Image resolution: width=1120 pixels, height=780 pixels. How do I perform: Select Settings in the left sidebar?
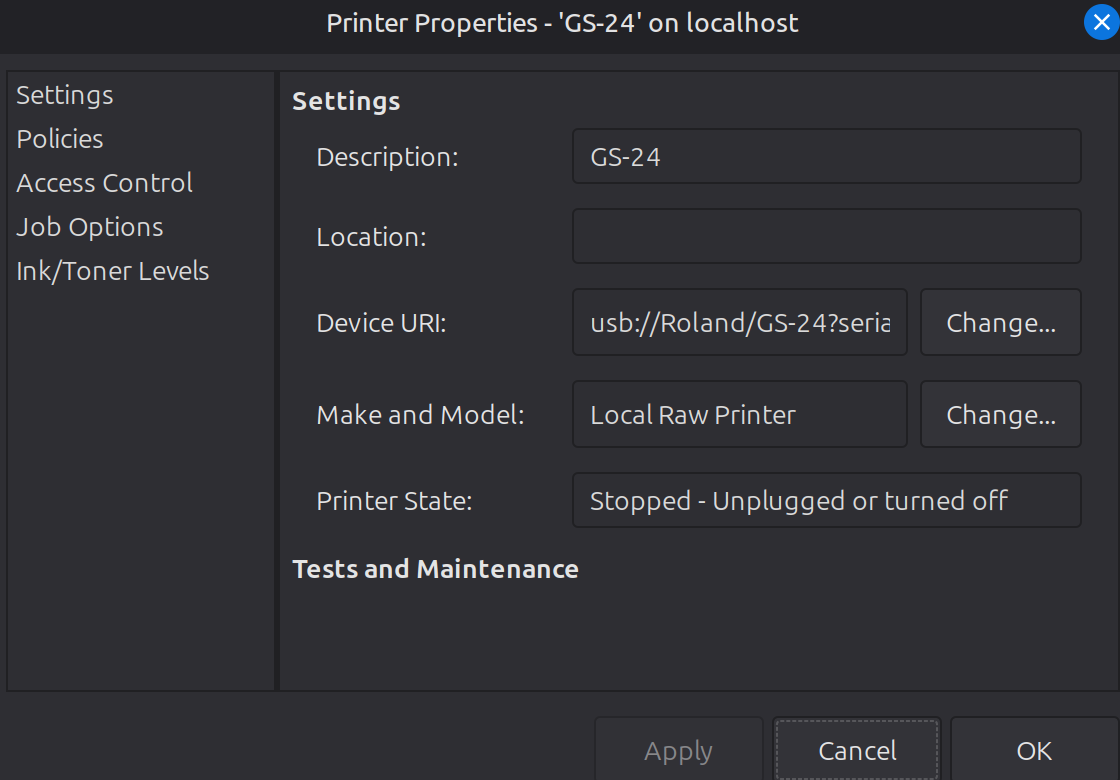(x=65, y=95)
